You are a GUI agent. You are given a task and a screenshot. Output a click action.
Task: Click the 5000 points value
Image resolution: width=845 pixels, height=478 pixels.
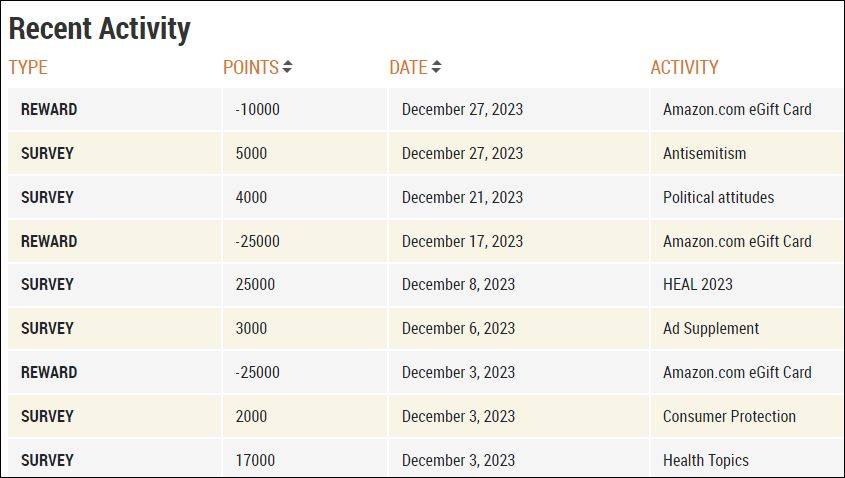point(251,154)
